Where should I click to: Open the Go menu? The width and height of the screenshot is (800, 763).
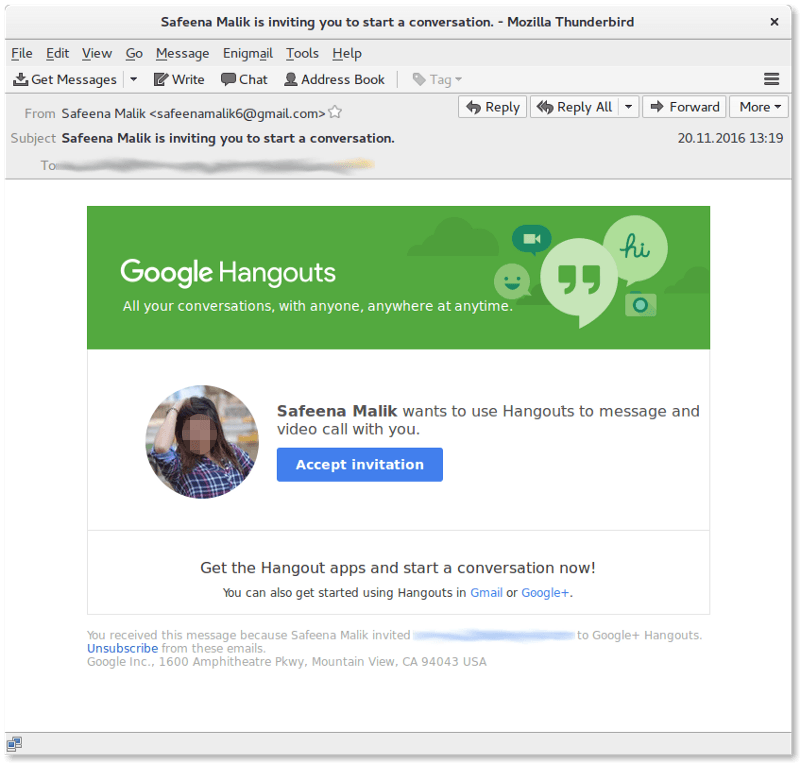134,54
